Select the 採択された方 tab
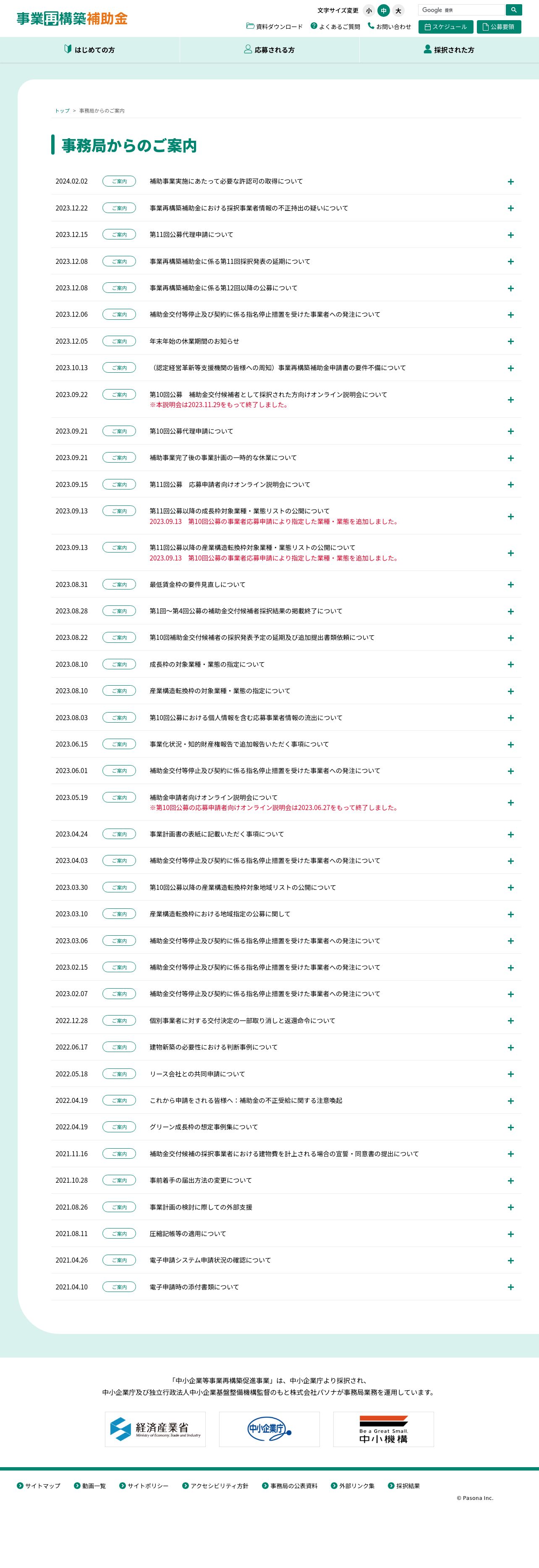 coord(449,50)
